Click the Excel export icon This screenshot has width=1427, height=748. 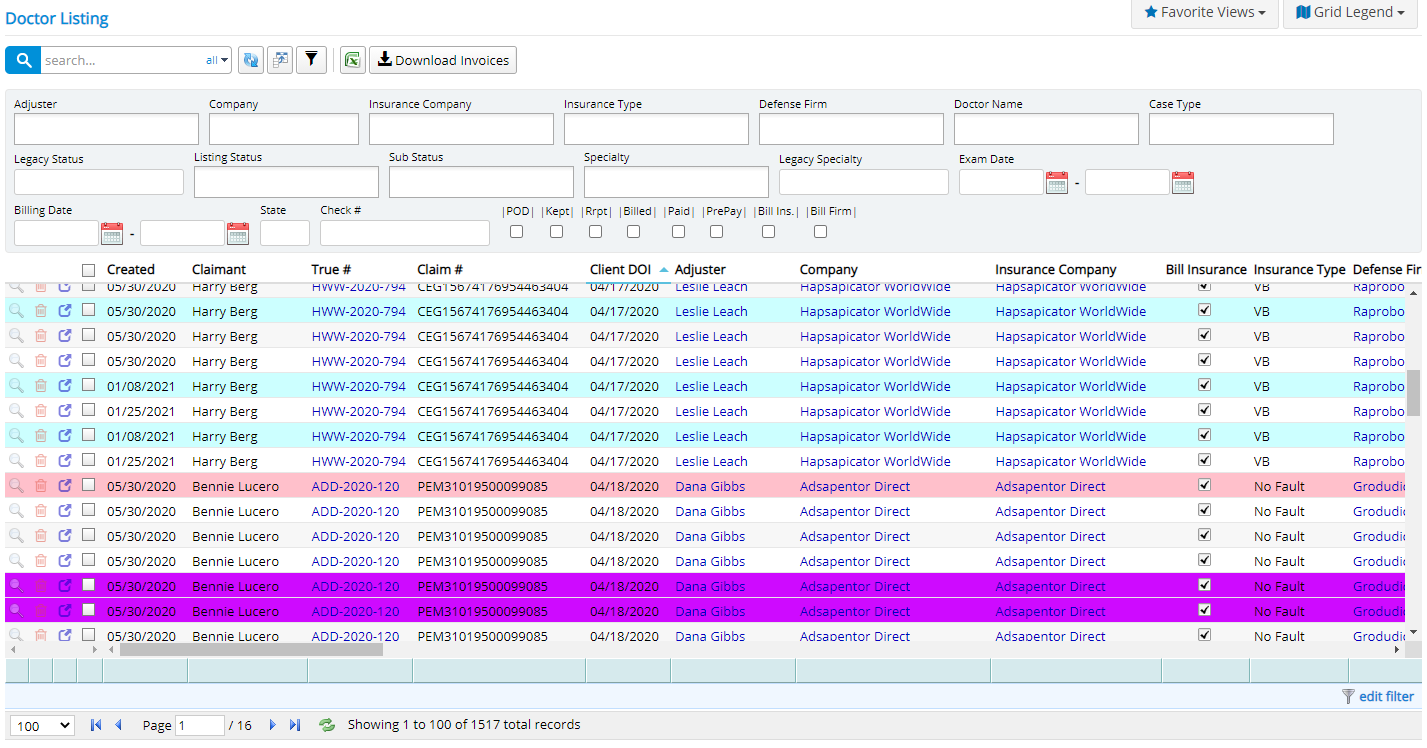click(352, 60)
